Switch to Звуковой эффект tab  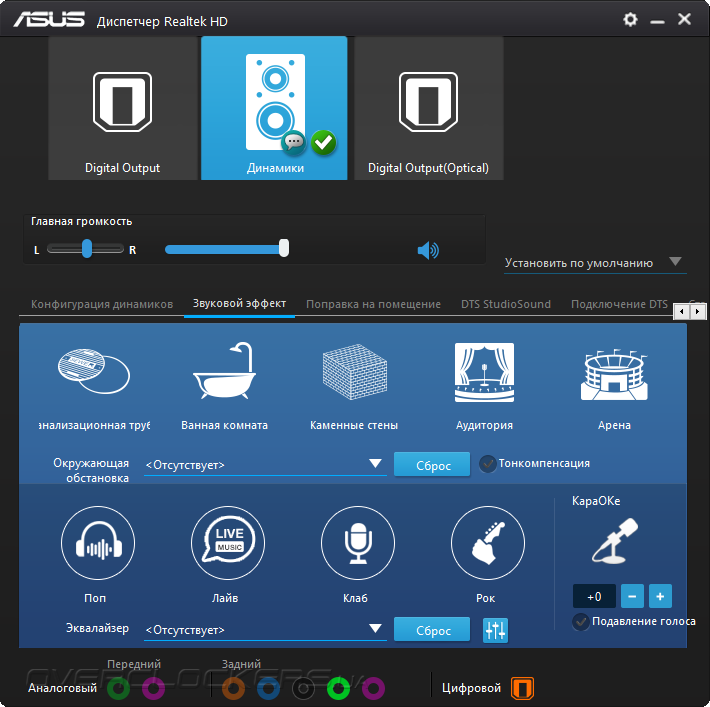240,303
